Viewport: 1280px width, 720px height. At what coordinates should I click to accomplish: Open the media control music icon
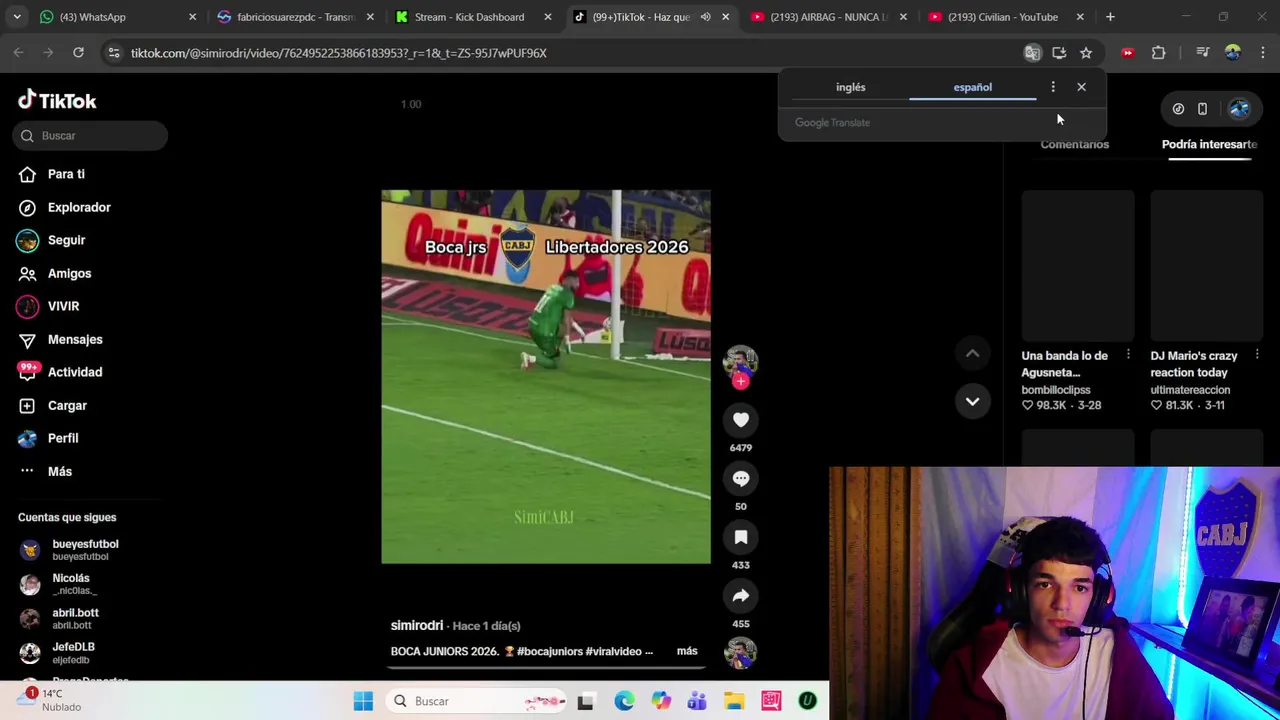(1203, 53)
